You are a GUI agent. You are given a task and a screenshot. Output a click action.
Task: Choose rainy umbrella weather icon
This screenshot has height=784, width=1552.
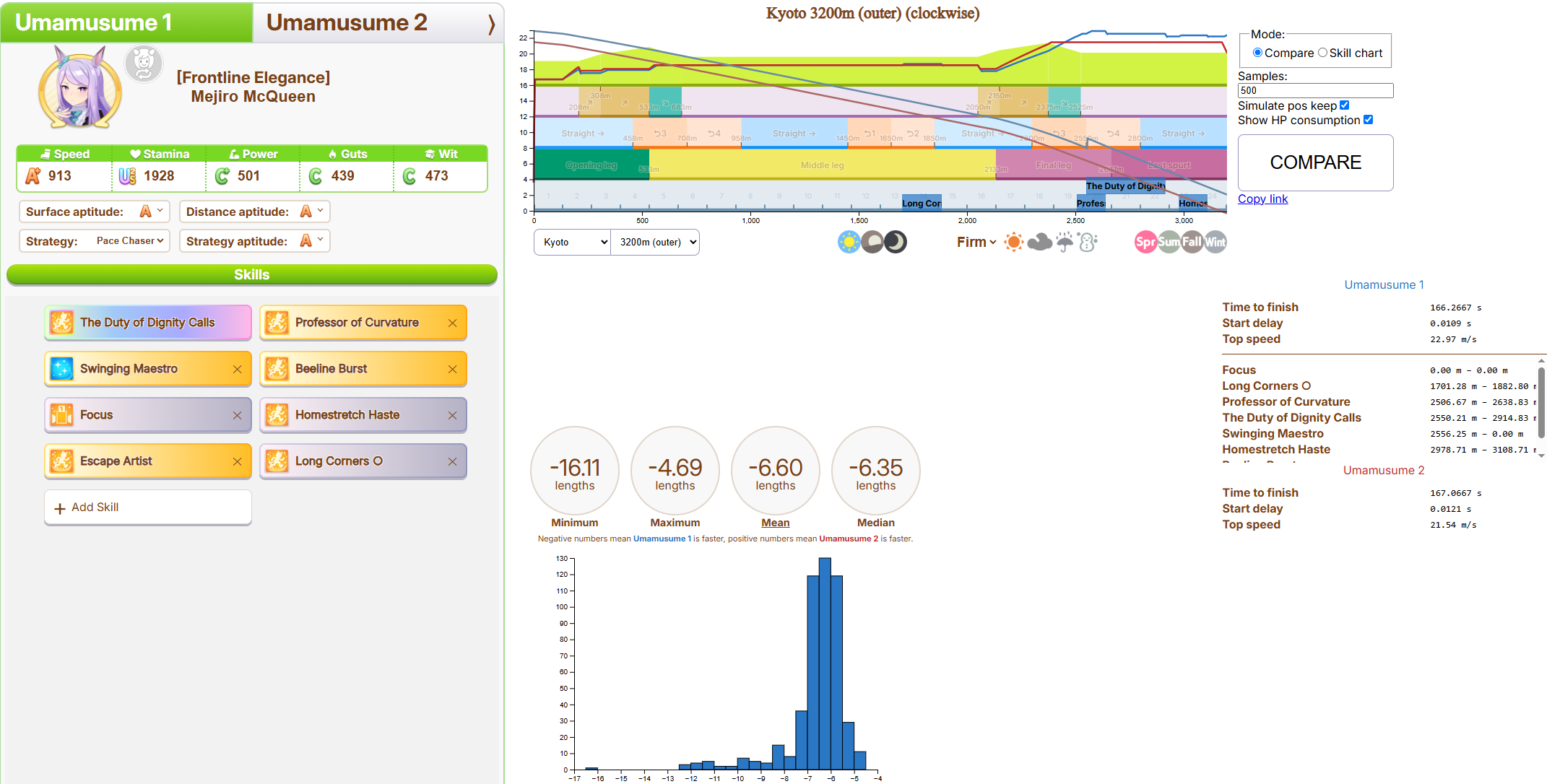[1065, 242]
